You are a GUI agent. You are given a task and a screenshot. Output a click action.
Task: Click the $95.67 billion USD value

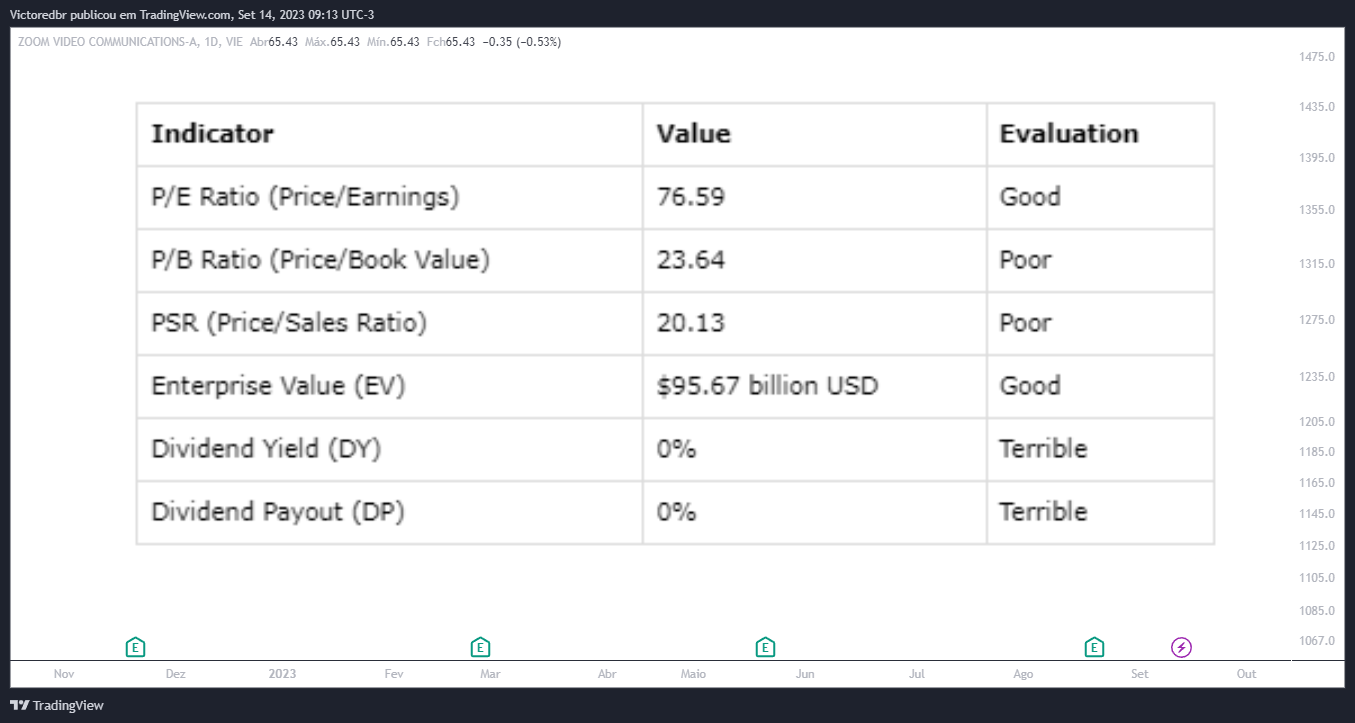[x=767, y=386]
